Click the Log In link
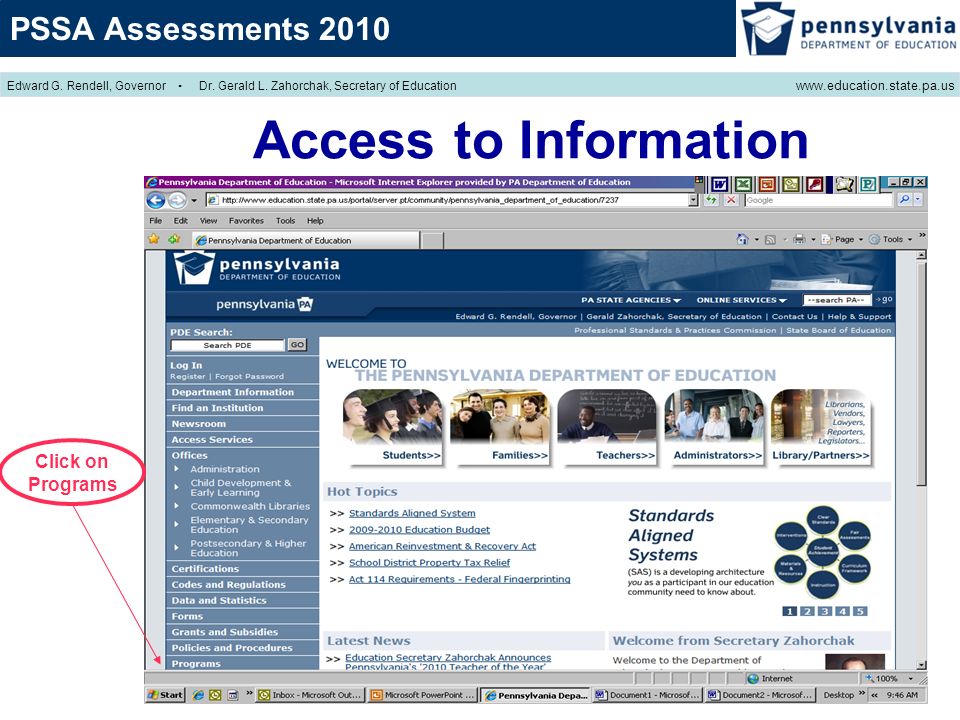This screenshot has width=960, height=720. [186, 365]
